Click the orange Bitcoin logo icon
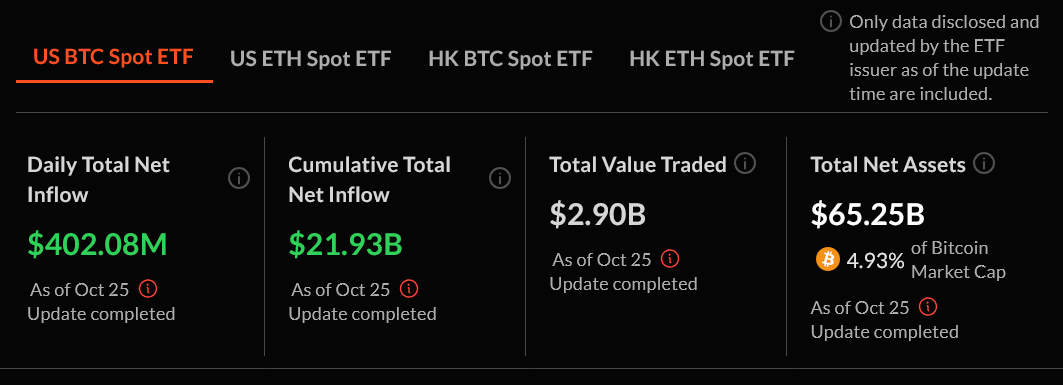 (828, 260)
